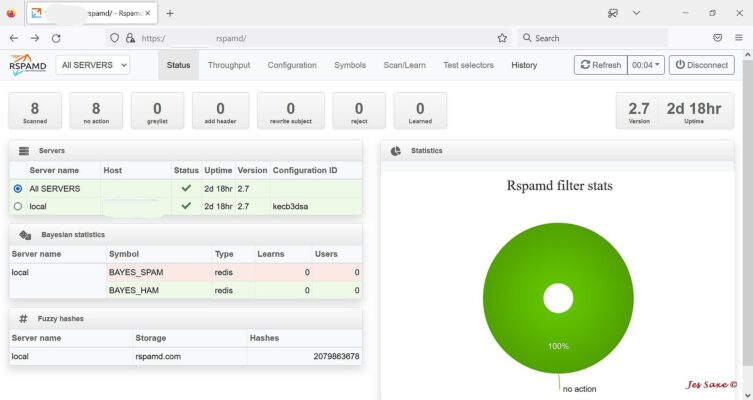This screenshot has width=753, height=400.
Task: Click the RSPAMD logo
Action: click(28, 65)
